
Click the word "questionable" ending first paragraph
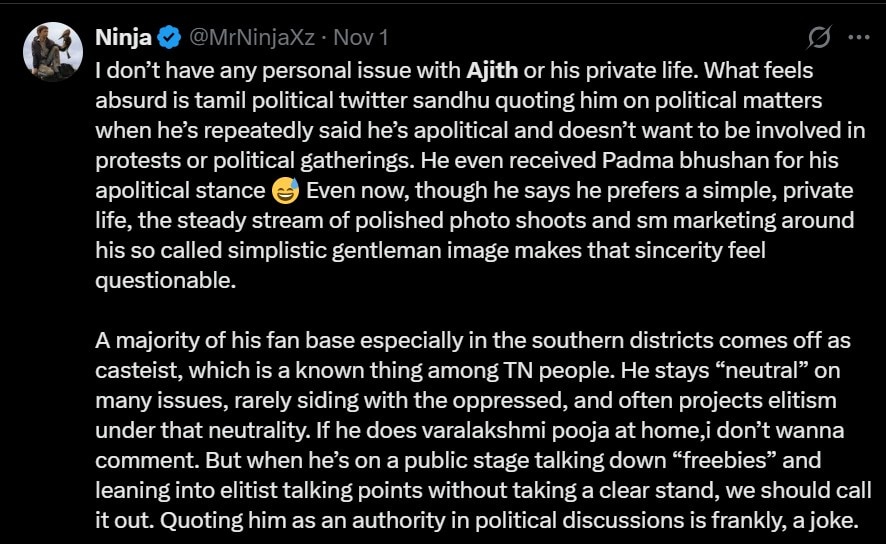click(165, 280)
